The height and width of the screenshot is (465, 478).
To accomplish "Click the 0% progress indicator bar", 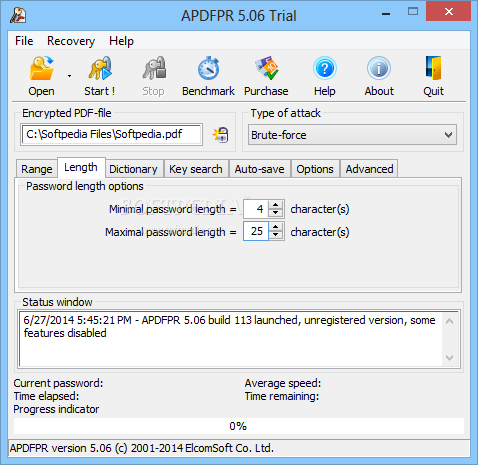I will pos(239,426).
